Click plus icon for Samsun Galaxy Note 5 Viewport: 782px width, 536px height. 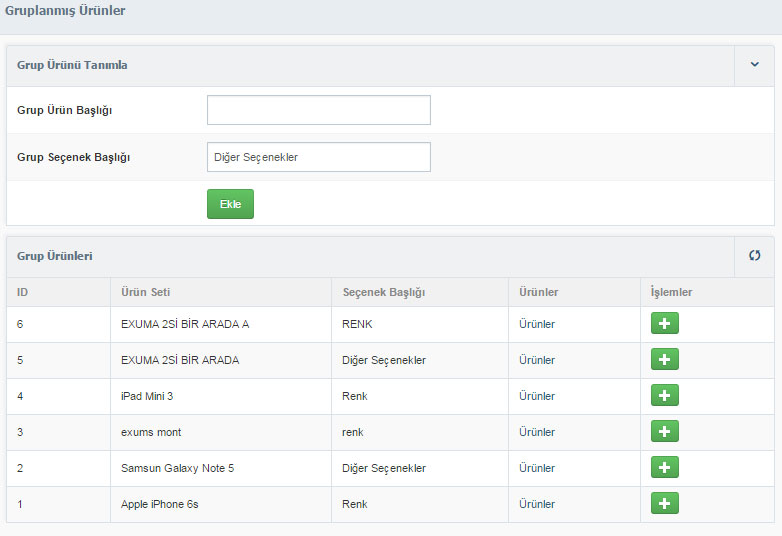click(x=664, y=467)
